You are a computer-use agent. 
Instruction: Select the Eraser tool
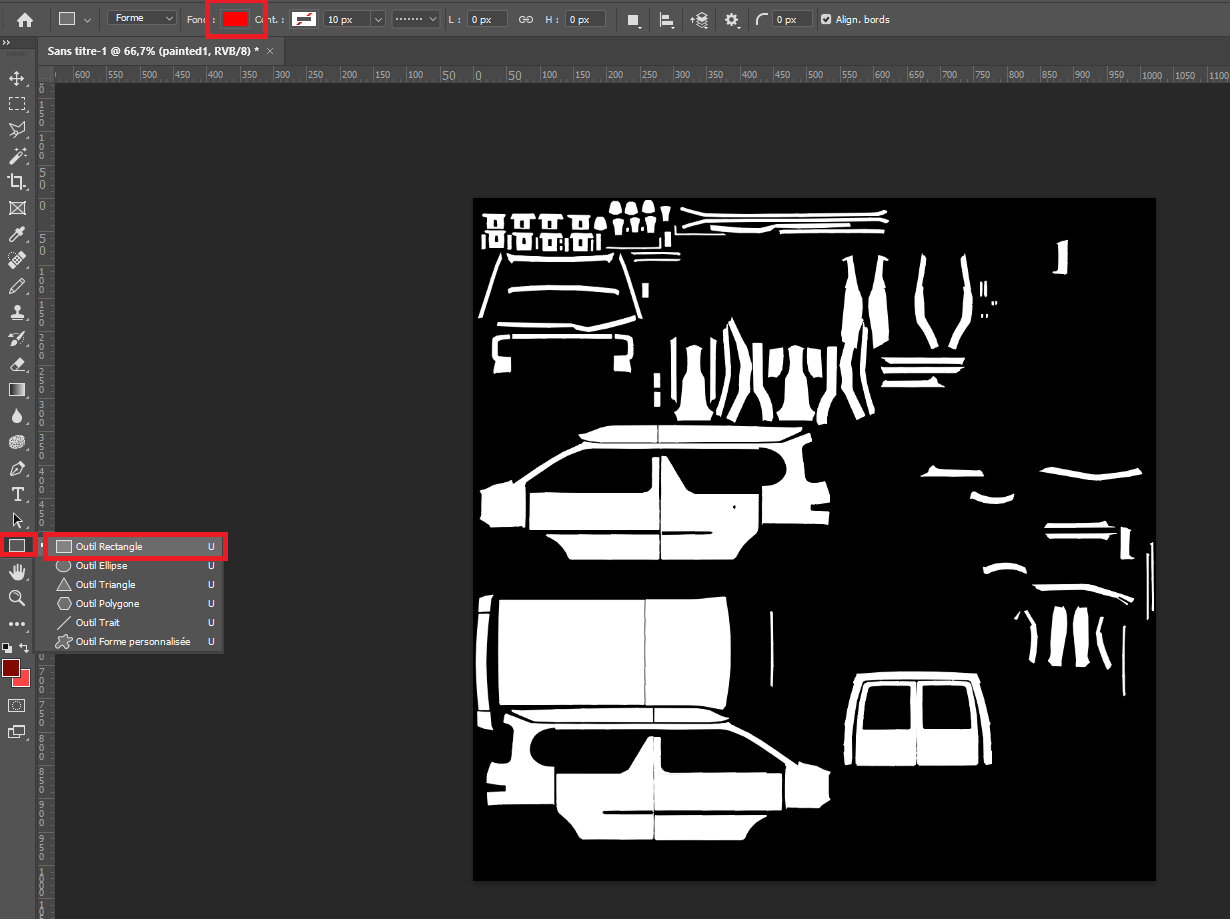pos(17,364)
